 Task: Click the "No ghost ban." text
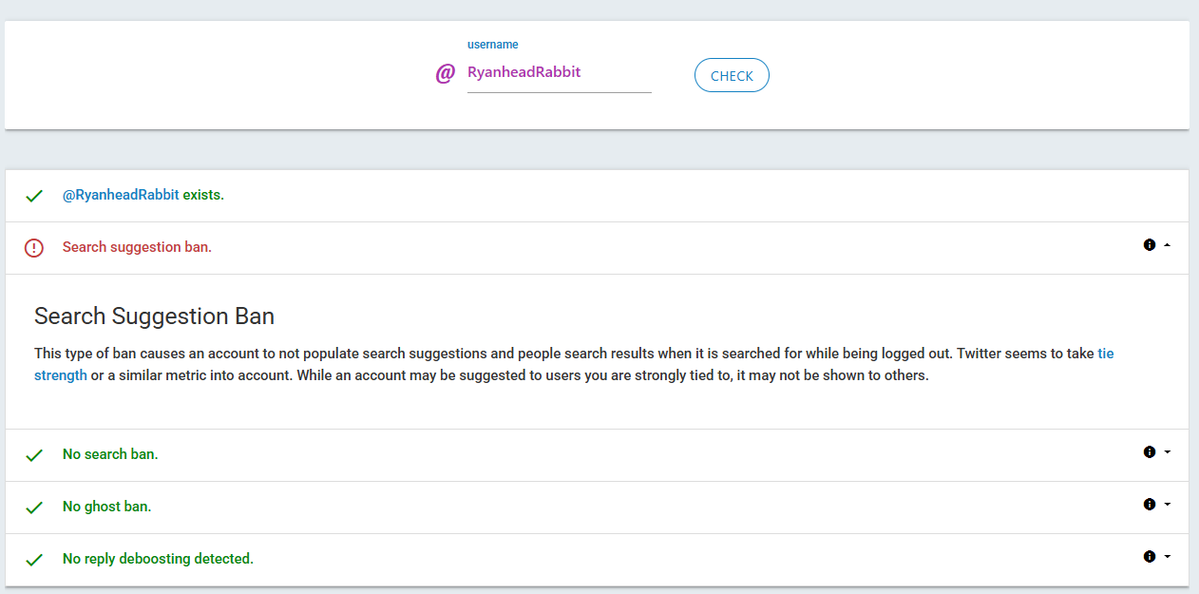point(107,506)
